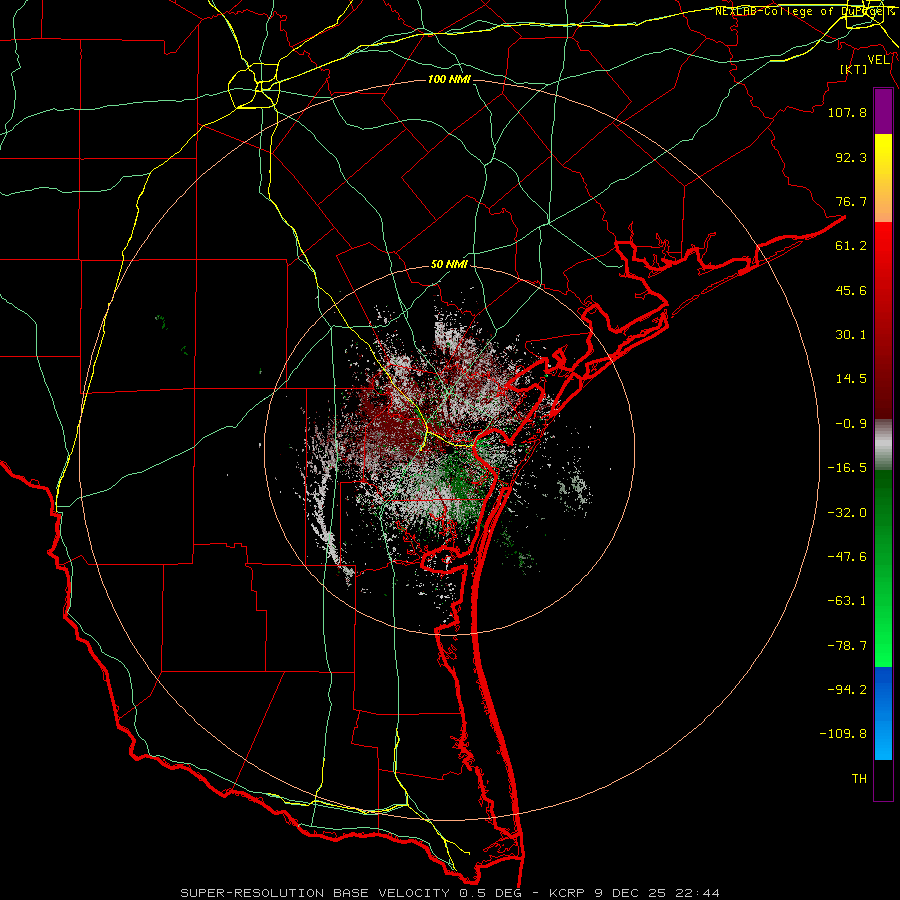Click the 107.8 velocity scale value
900x900 pixels.
(x=847, y=112)
